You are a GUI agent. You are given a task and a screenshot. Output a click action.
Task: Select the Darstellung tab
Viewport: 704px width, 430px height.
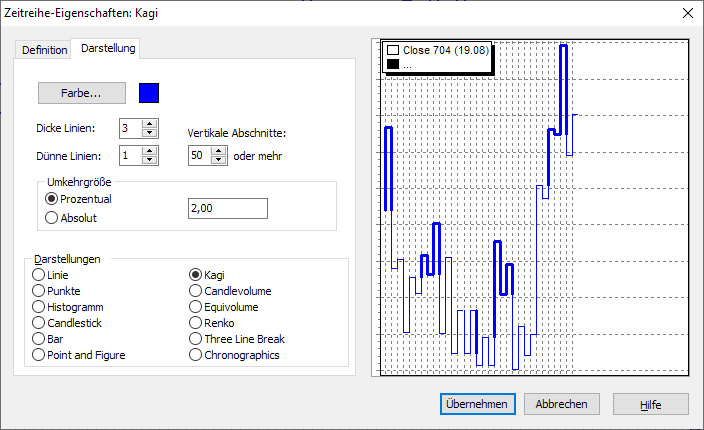(x=109, y=48)
